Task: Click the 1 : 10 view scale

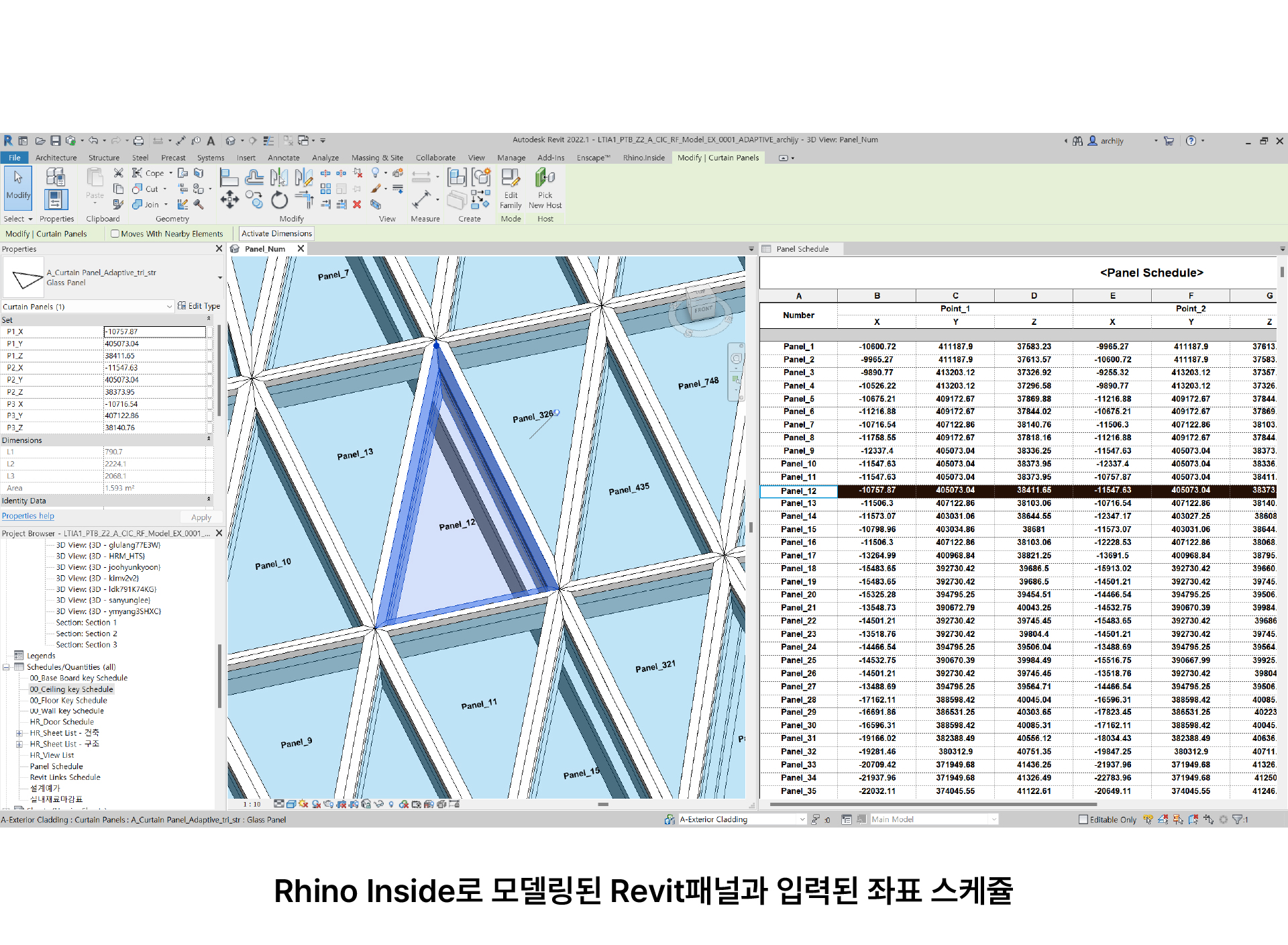Action: pos(252,804)
